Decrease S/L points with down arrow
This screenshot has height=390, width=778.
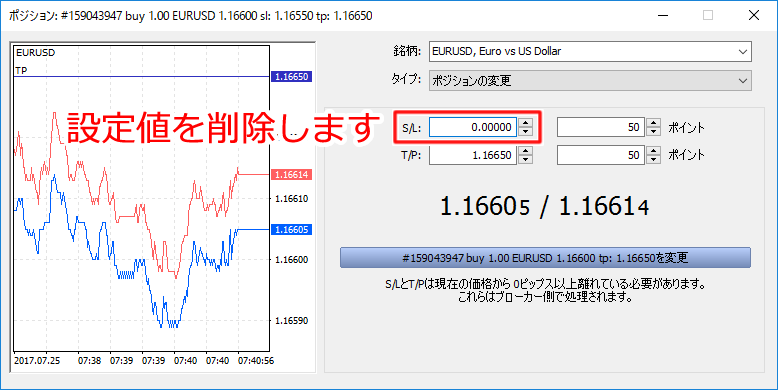point(653,131)
